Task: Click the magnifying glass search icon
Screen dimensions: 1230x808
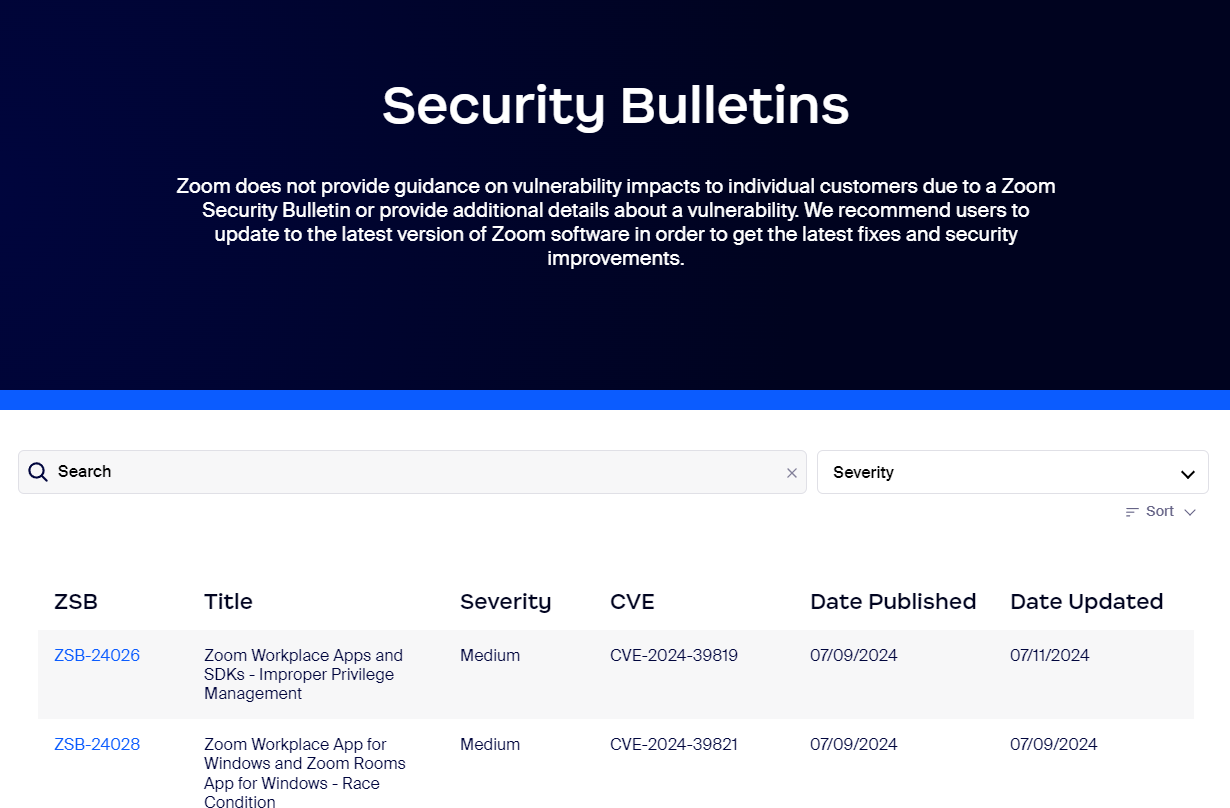Action: 38,472
